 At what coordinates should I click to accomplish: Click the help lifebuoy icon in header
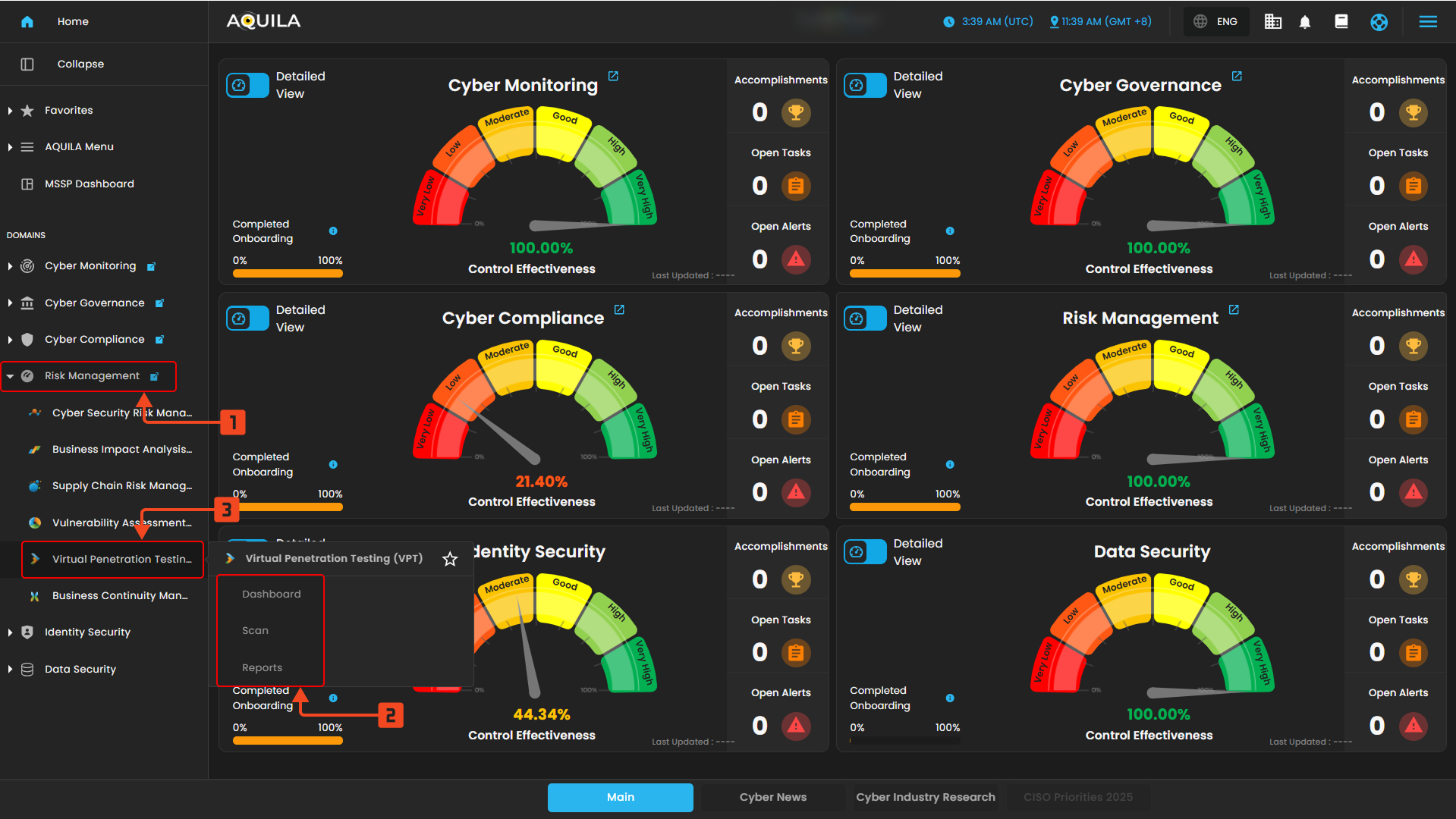pos(1379,22)
